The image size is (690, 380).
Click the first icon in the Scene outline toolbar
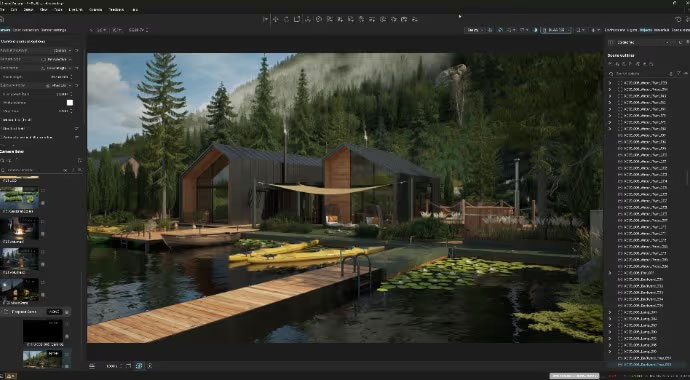[x=610, y=64]
